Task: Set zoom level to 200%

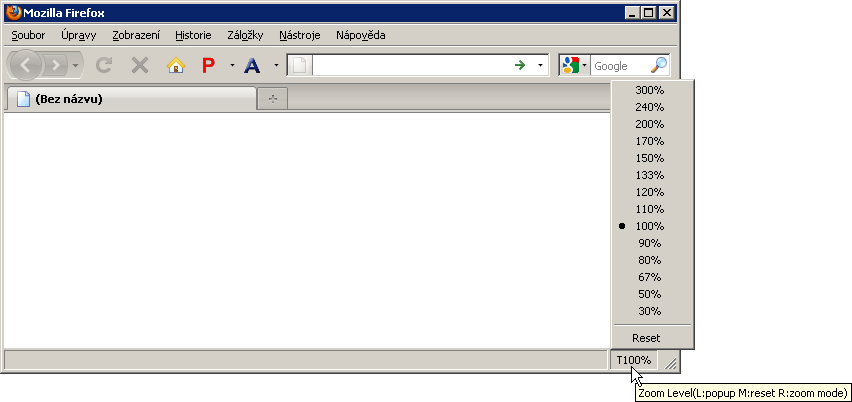Action: pos(653,124)
